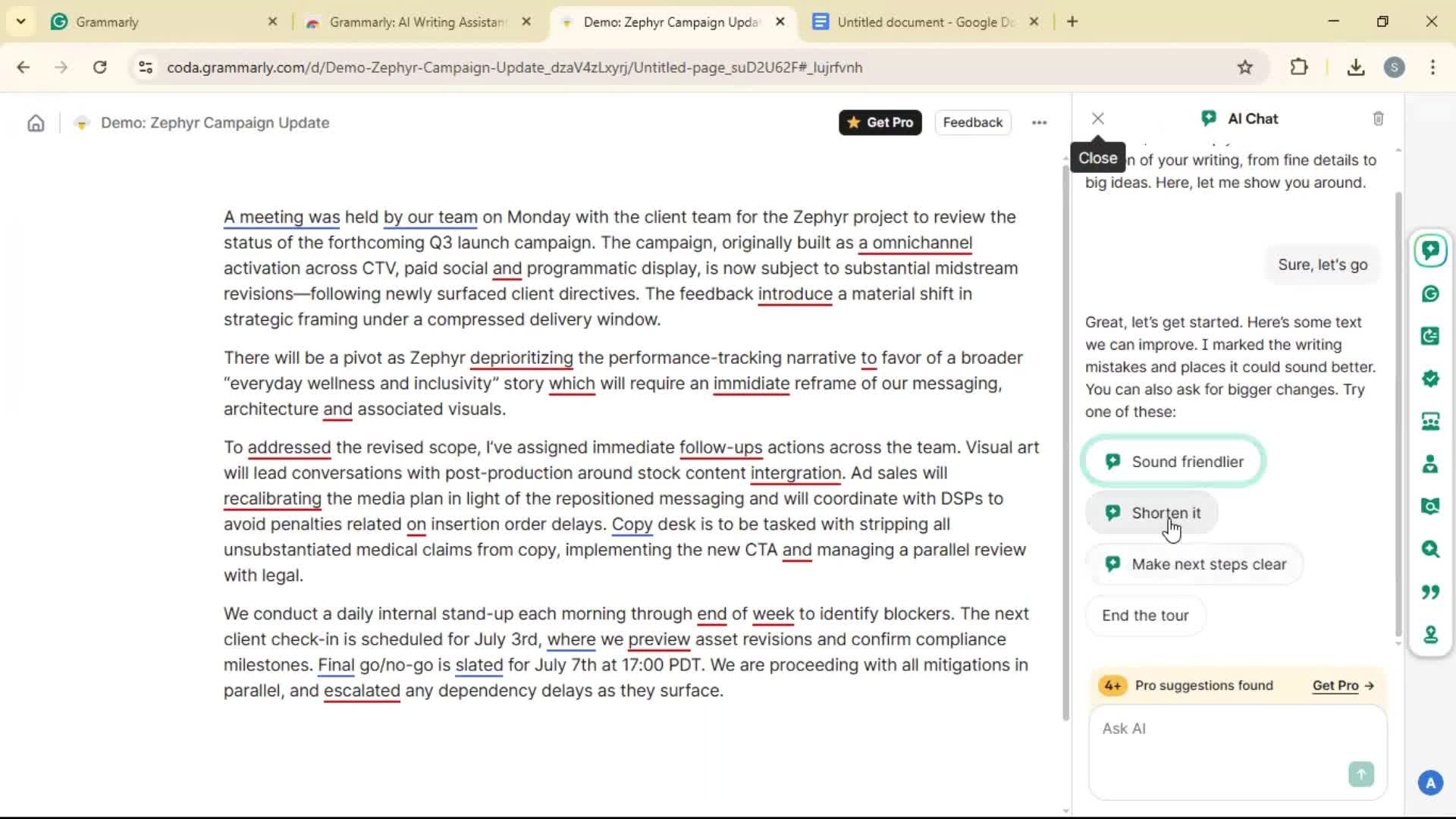This screenshot has height=819, width=1456.
Task: Send message with green arrow button
Action: click(1360, 773)
